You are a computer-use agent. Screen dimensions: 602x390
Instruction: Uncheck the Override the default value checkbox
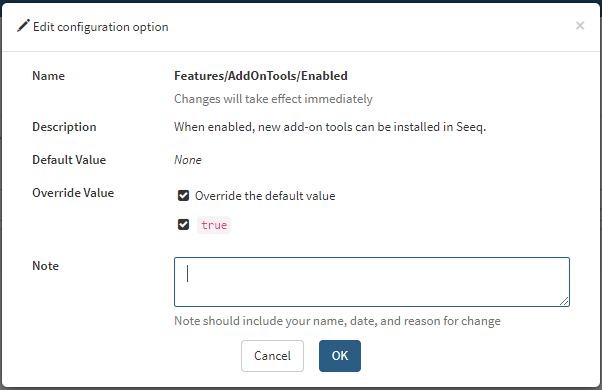[x=183, y=196]
